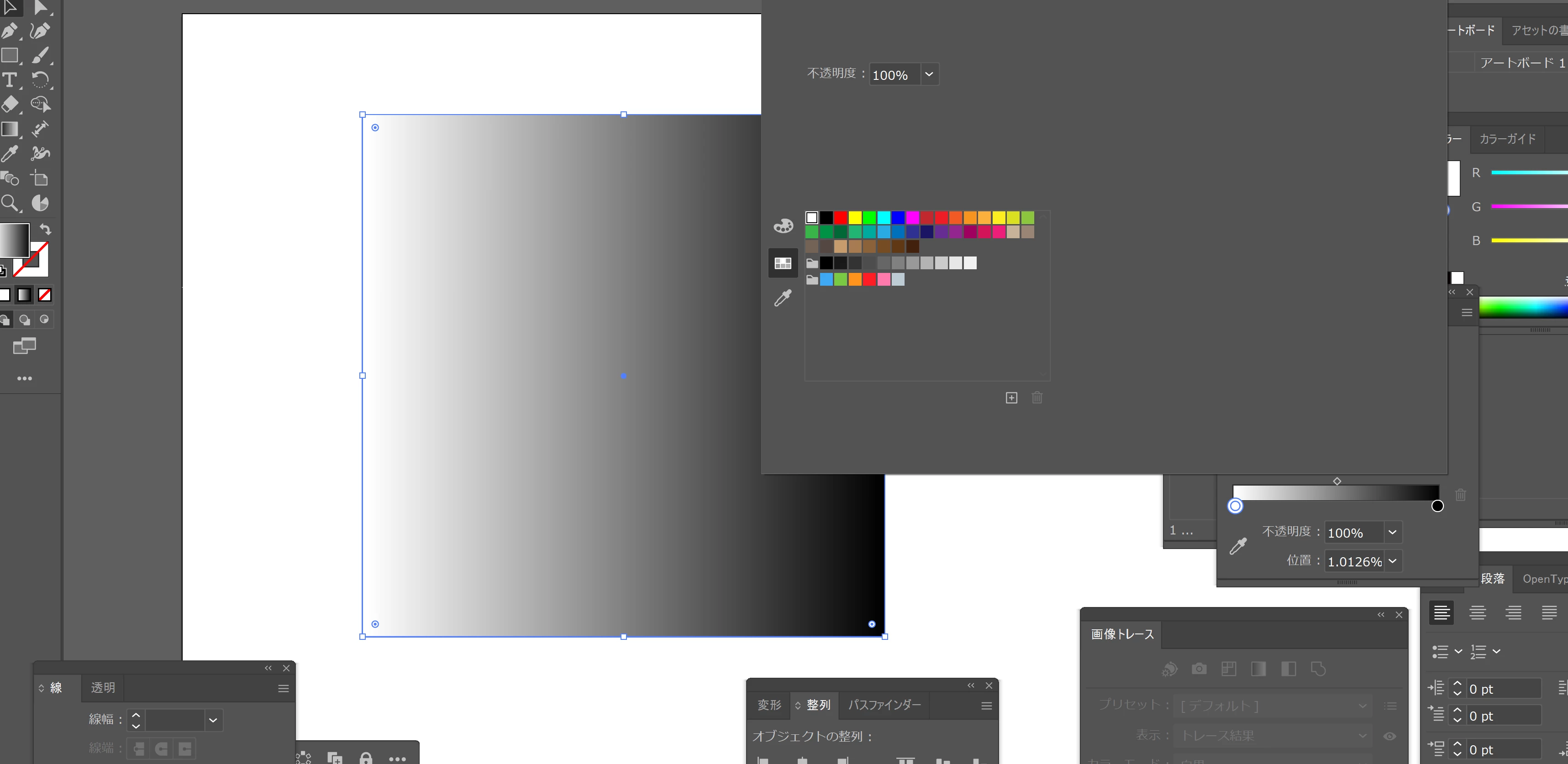Select the Eraser tool
This screenshot has width=1568, height=764.
point(10,105)
